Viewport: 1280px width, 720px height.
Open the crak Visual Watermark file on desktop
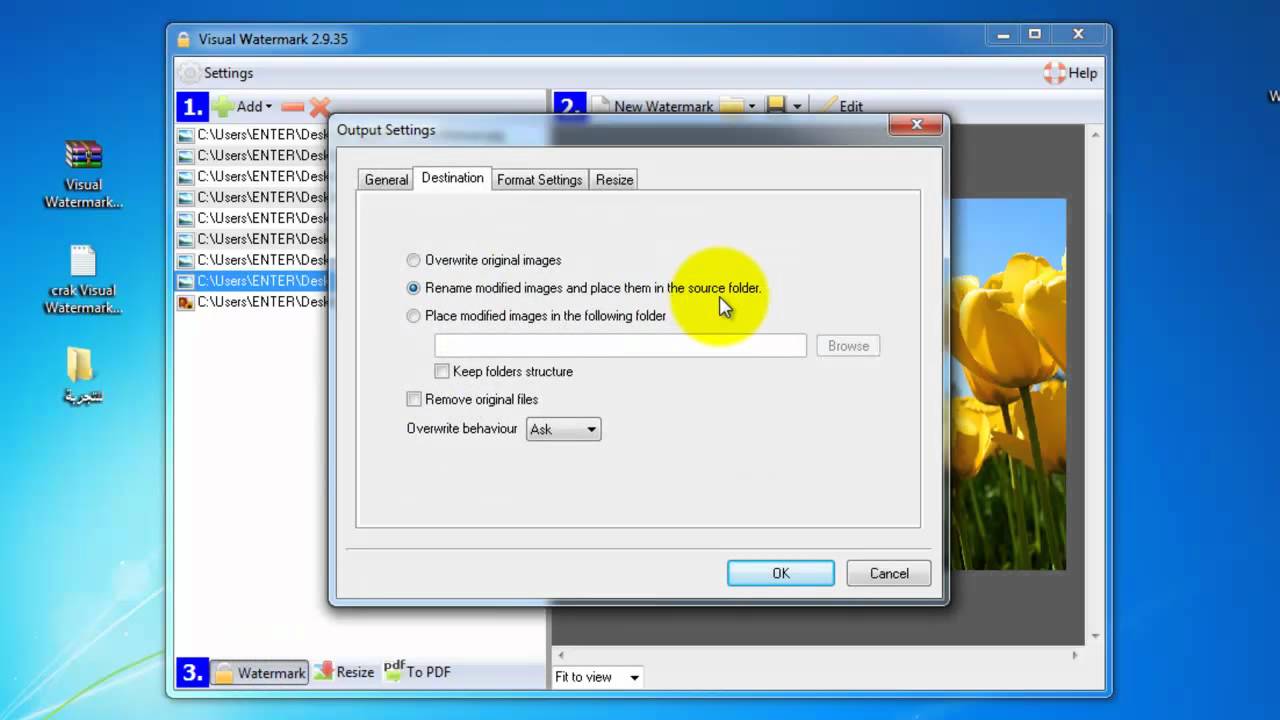[83, 280]
